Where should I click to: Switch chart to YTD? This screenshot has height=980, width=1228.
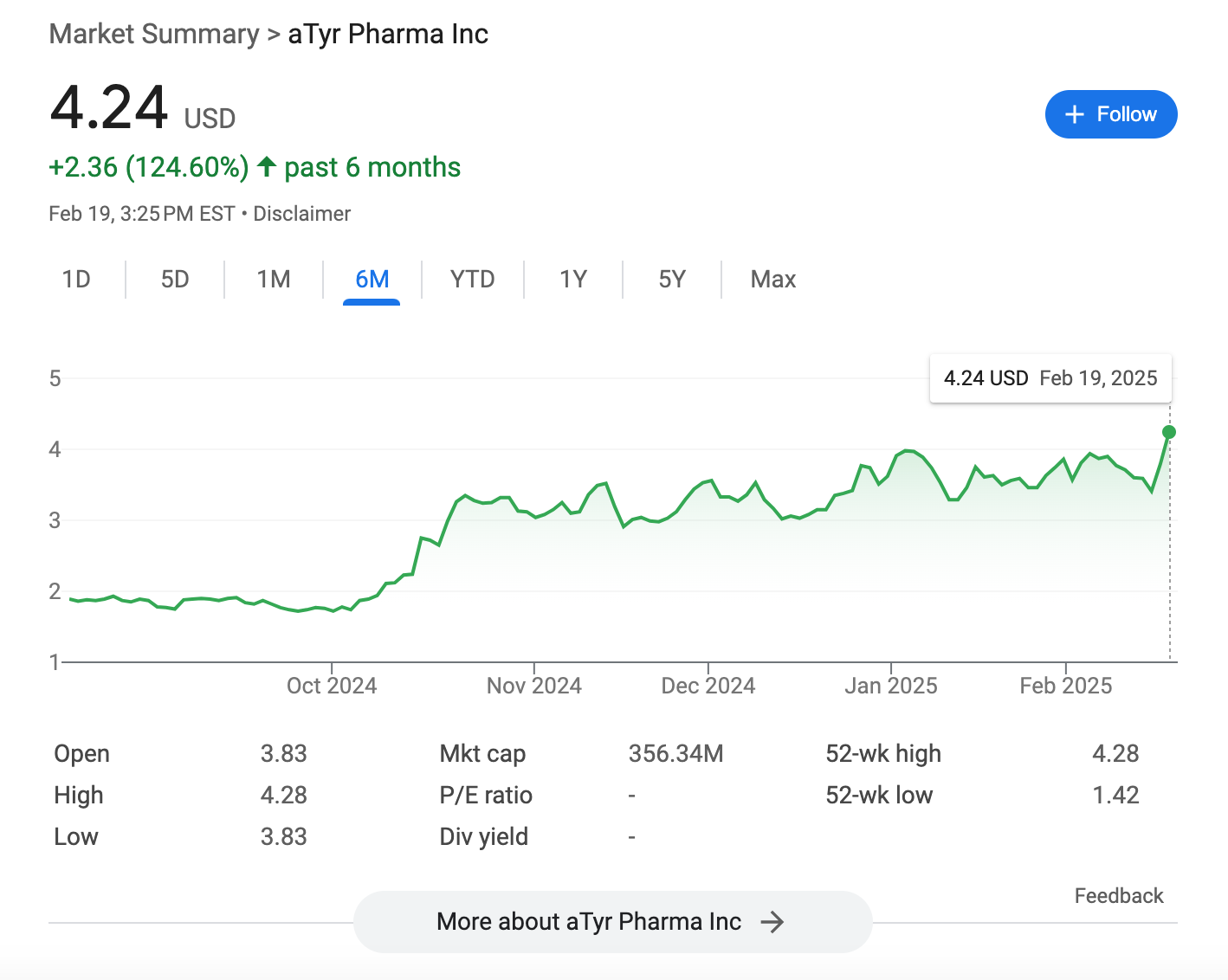[x=472, y=279]
